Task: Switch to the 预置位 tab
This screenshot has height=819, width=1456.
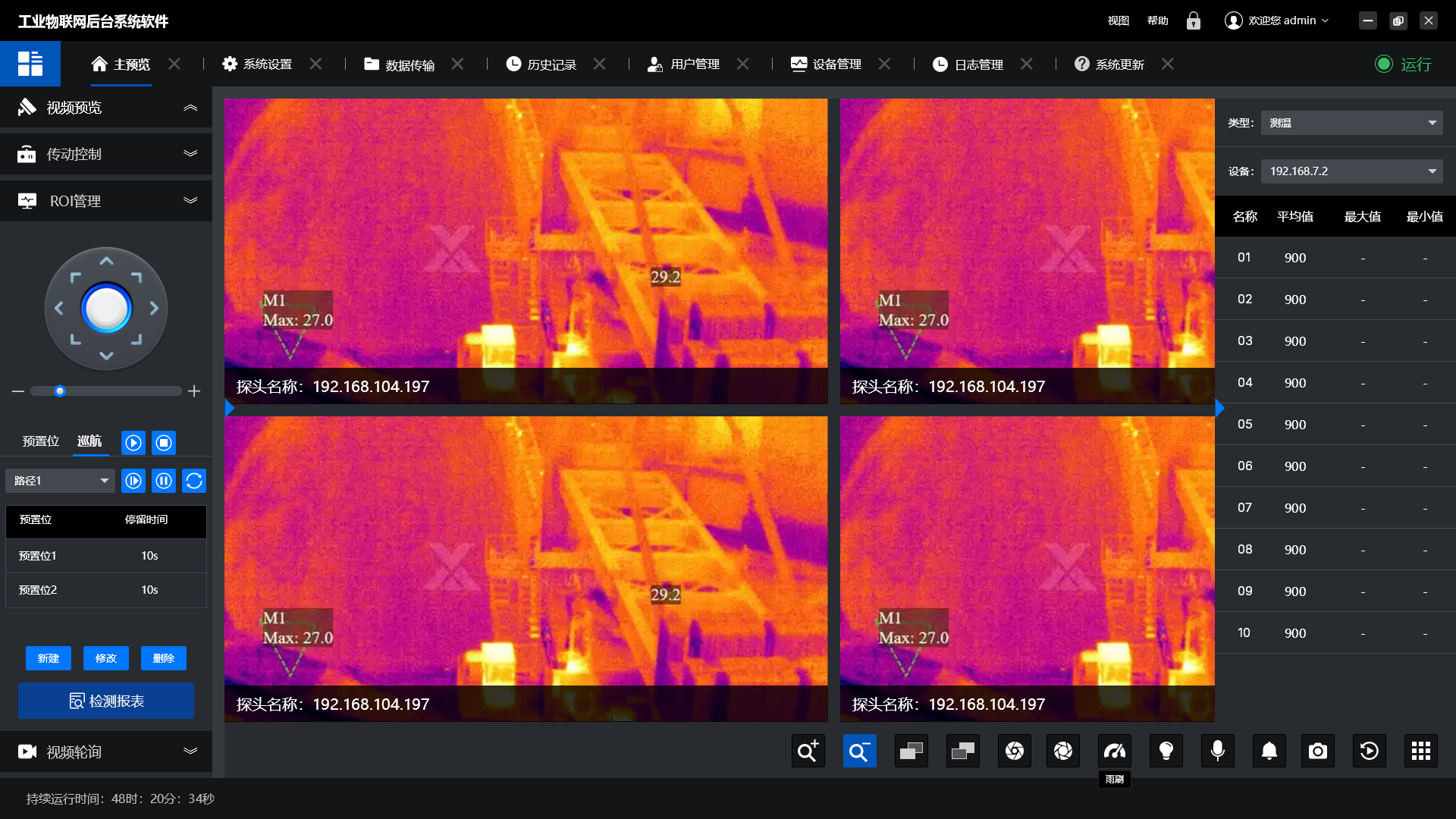Action: point(41,441)
